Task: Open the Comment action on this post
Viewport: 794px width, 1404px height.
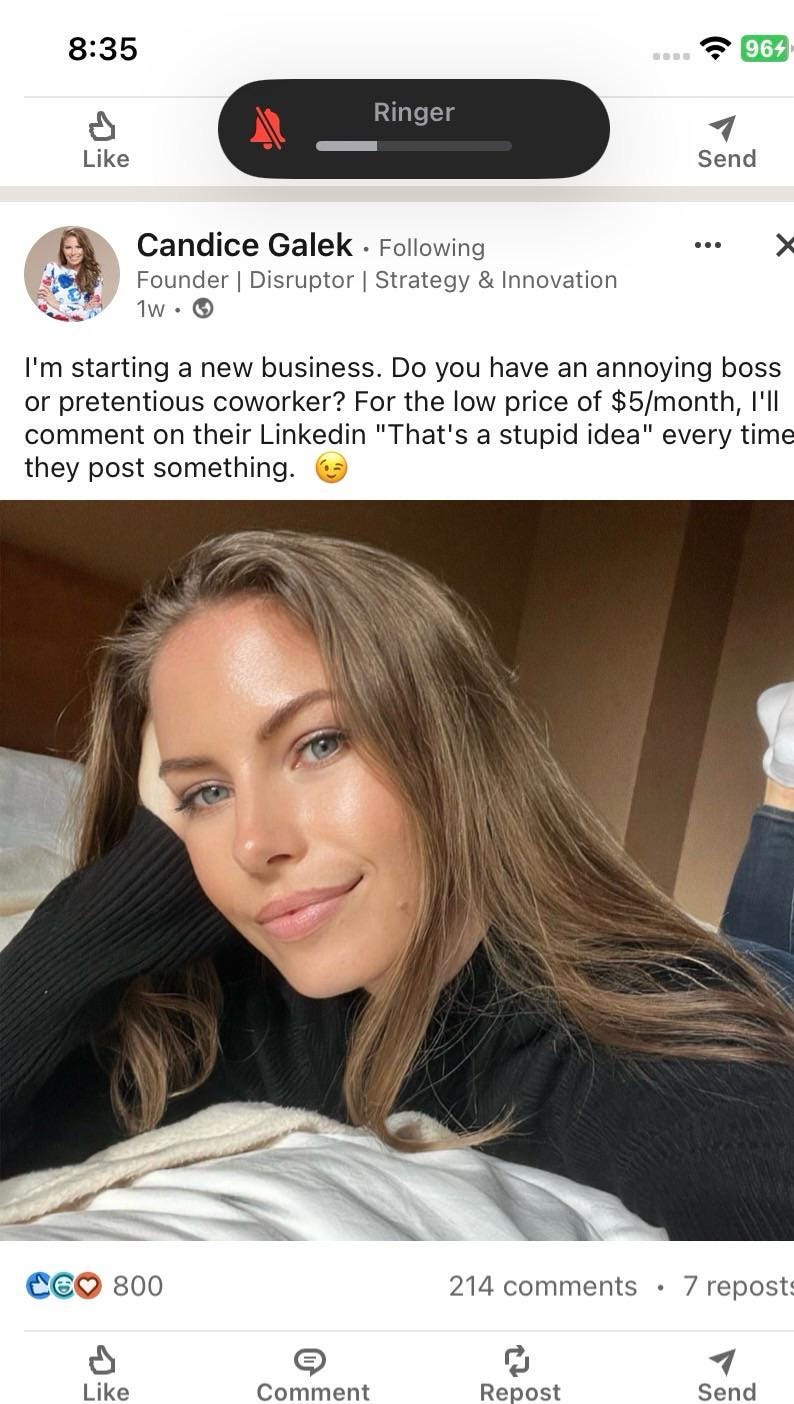Action: tap(312, 1374)
